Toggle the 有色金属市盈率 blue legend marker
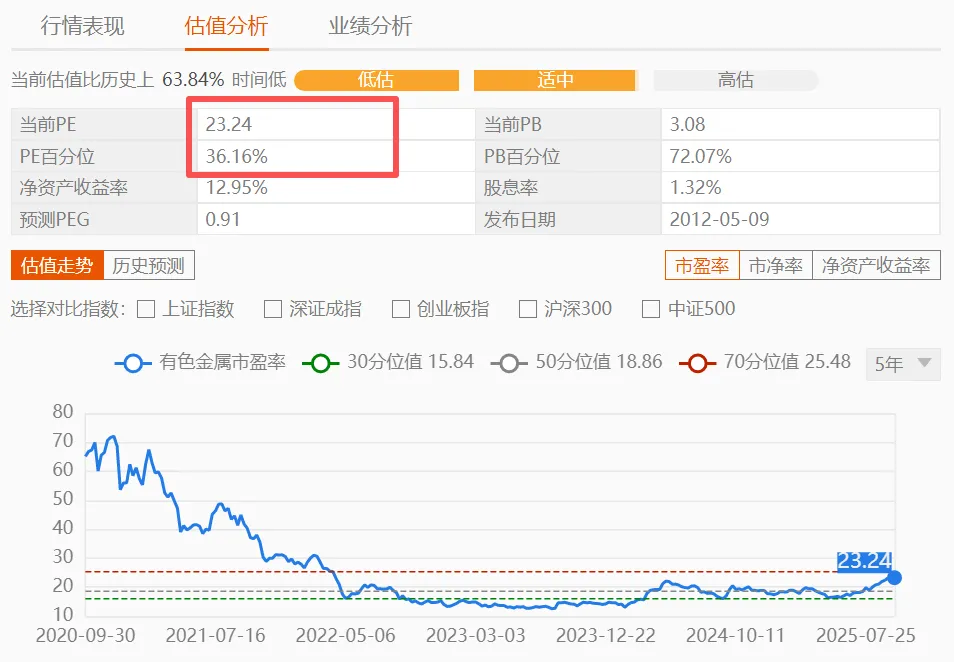Screen dimensions: 954x662 coord(133,363)
